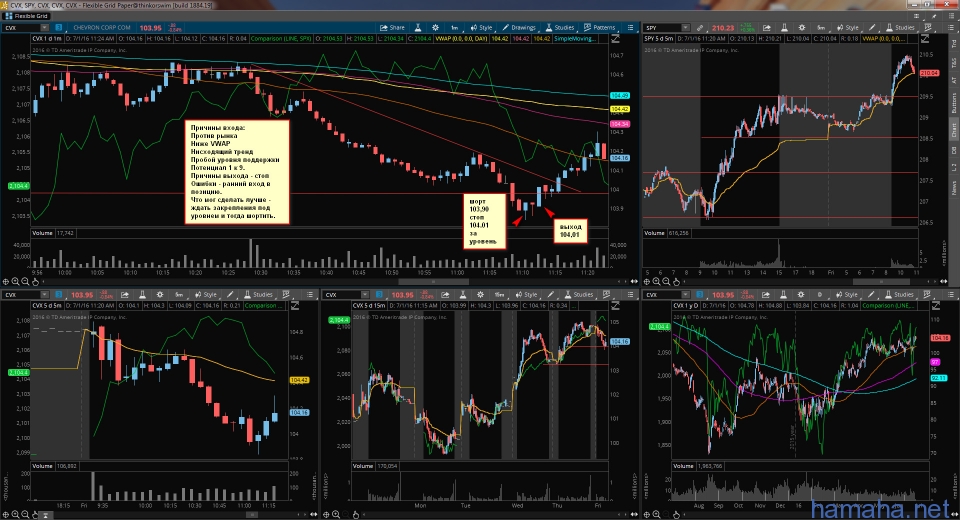960x520 pixels.
Task: Open Studies in the CHEVRON CORP chart
Action: (560, 28)
